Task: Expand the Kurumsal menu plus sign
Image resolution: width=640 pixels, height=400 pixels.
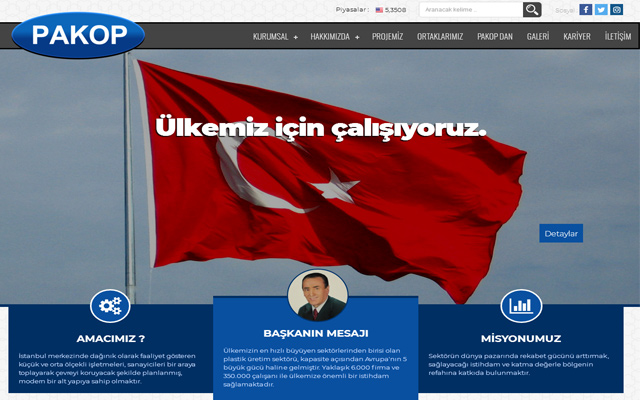Action: [x=296, y=37]
